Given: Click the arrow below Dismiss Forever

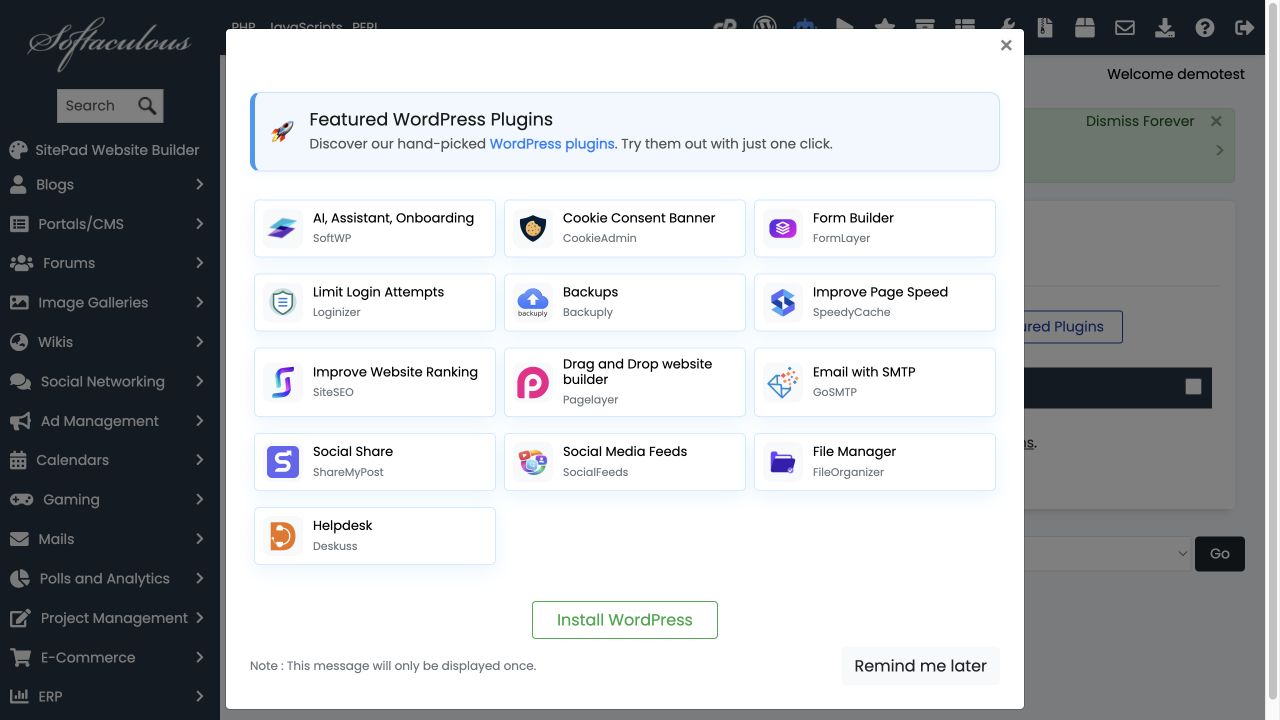Looking at the screenshot, I should tap(1220, 150).
